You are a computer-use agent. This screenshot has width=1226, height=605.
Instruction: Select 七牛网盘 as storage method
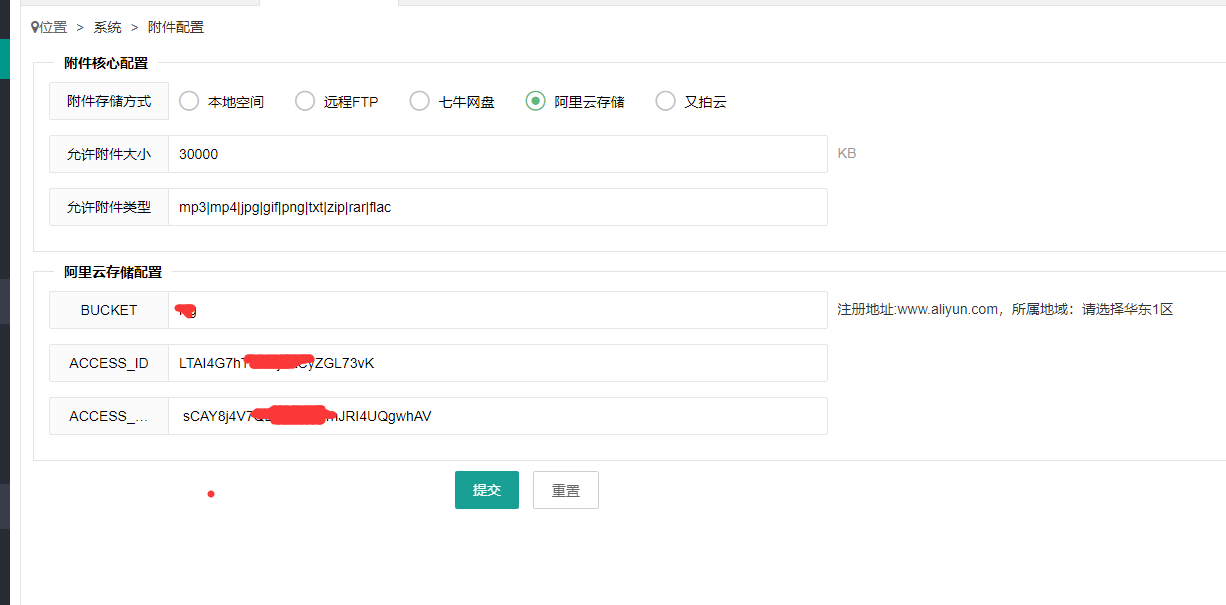pyautogui.click(x=420, y=101)
